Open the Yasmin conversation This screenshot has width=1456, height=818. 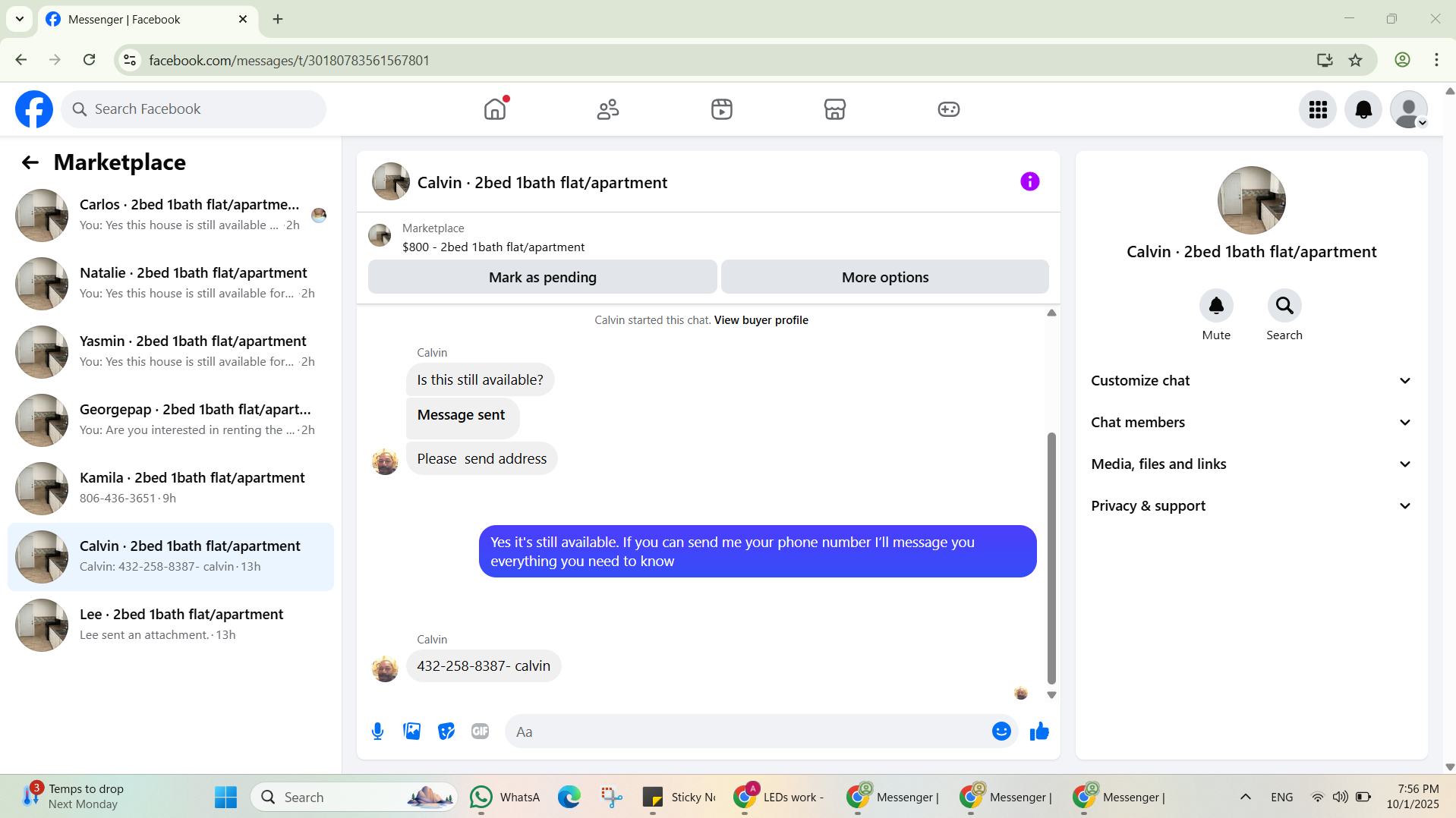point(171,352)
